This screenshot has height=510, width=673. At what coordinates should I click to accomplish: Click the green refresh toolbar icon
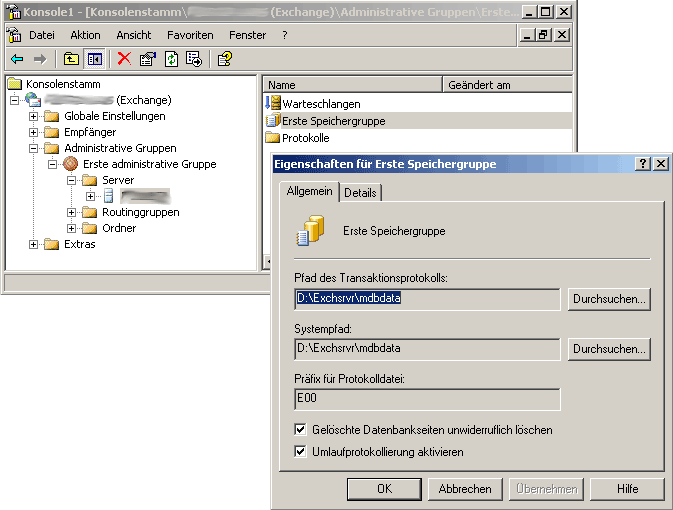point(171,59)
